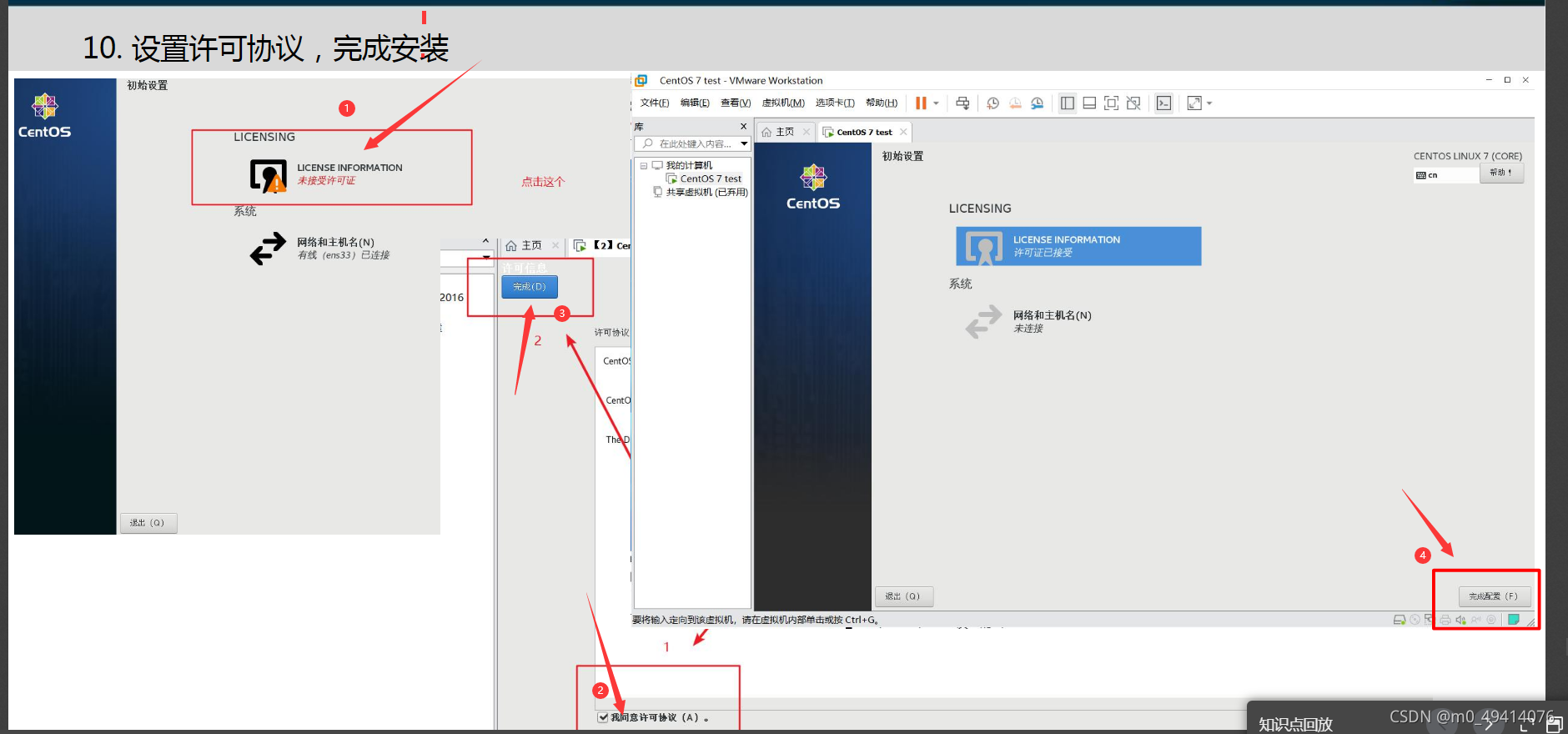Check the 我同意许可协议(A) checkbox
1568x734 pixels.
tap(603, 717)
